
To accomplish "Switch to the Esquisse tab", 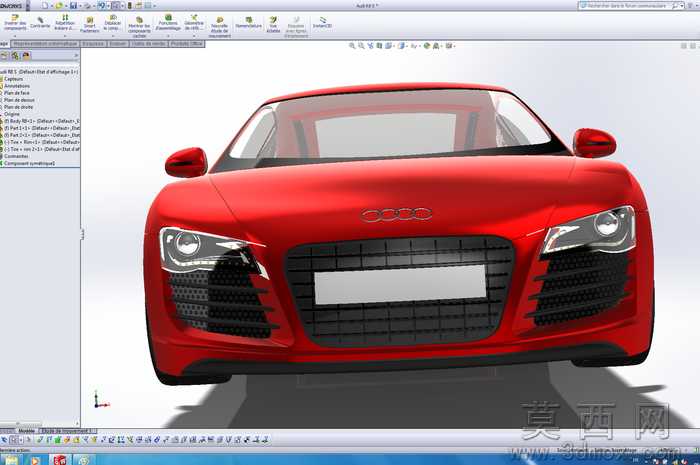I will (93, 44).
